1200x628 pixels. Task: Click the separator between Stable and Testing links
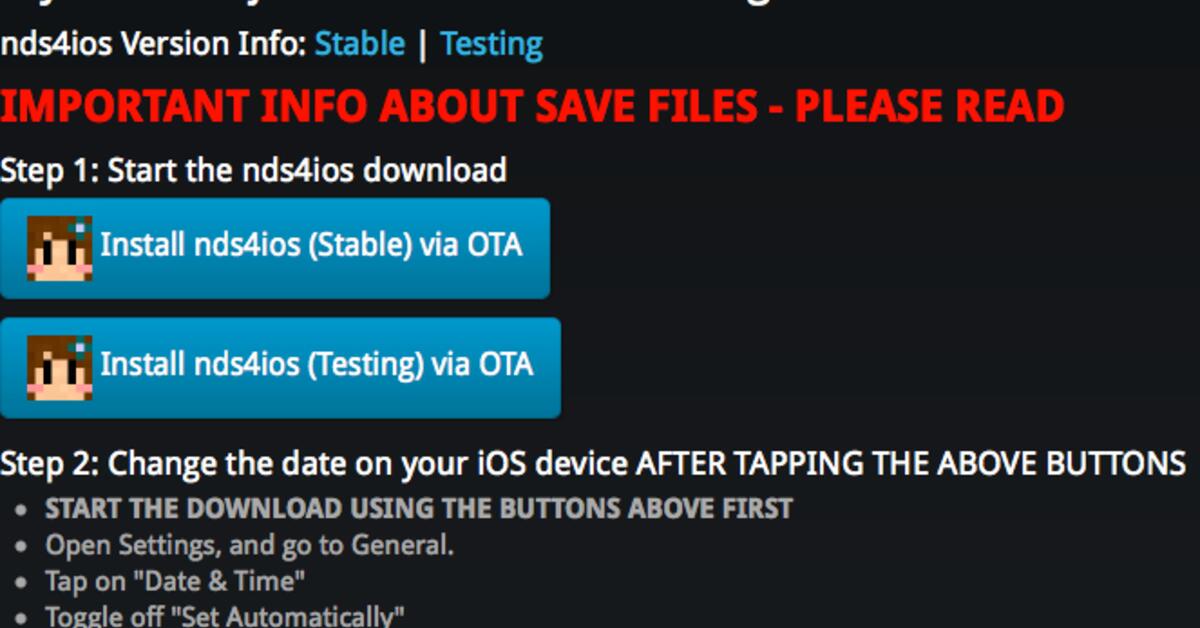click(x=425, y=44)
